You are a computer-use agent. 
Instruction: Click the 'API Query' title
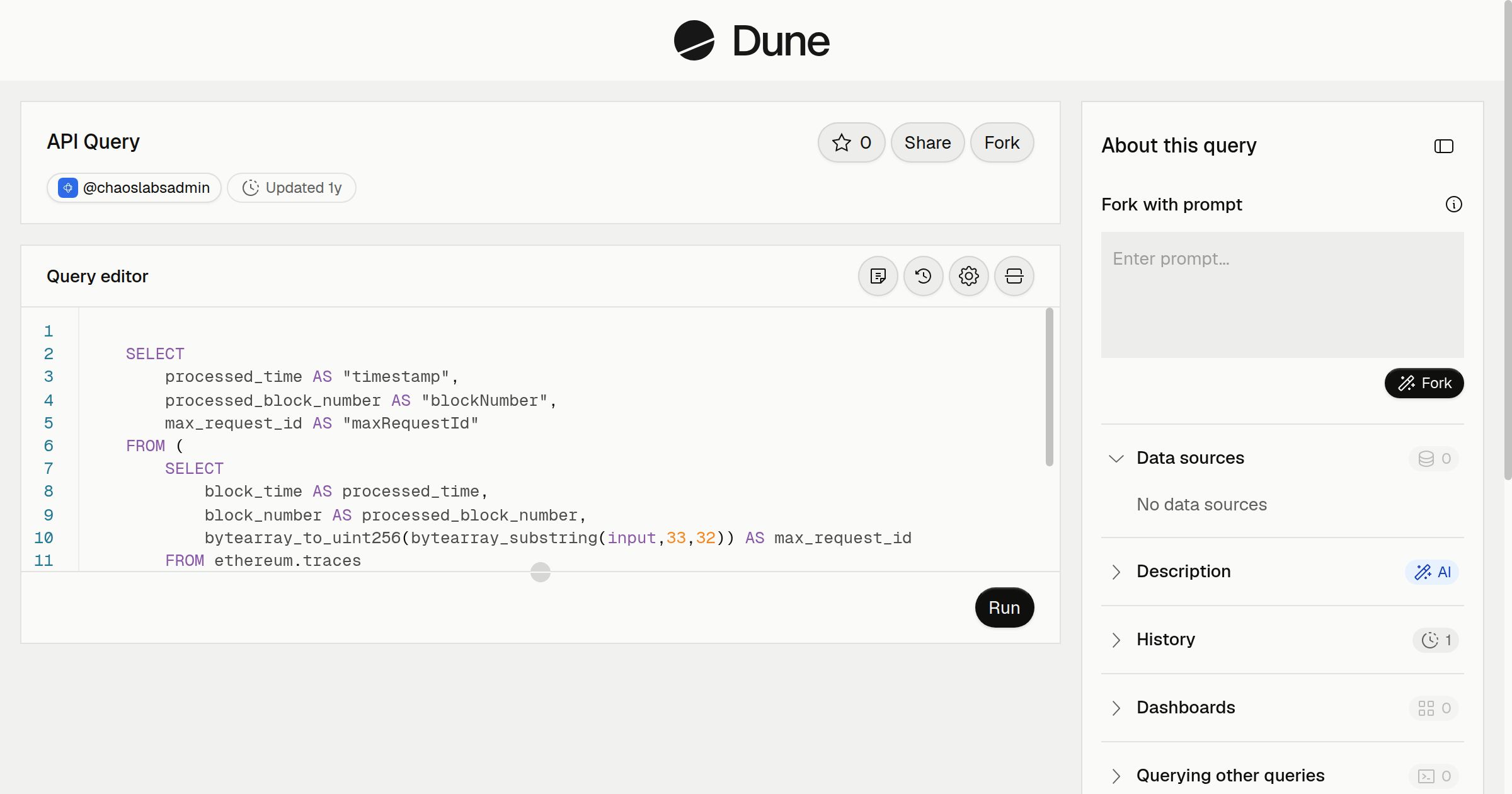(93, 142)
